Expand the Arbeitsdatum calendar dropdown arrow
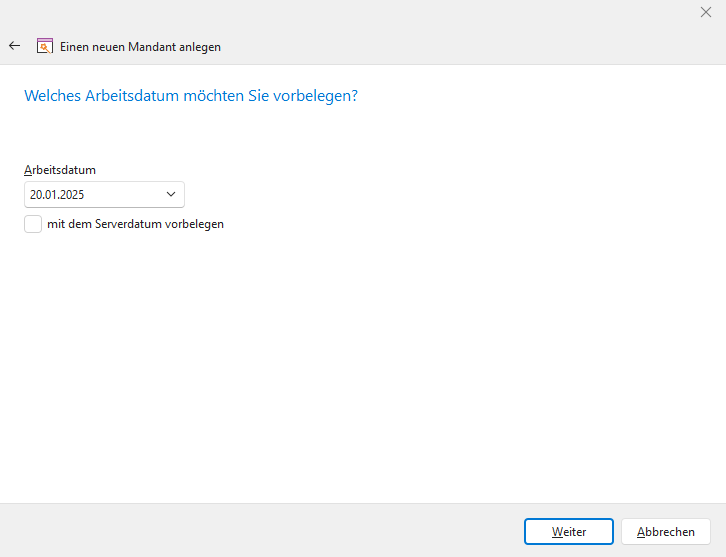 (170, 194)
